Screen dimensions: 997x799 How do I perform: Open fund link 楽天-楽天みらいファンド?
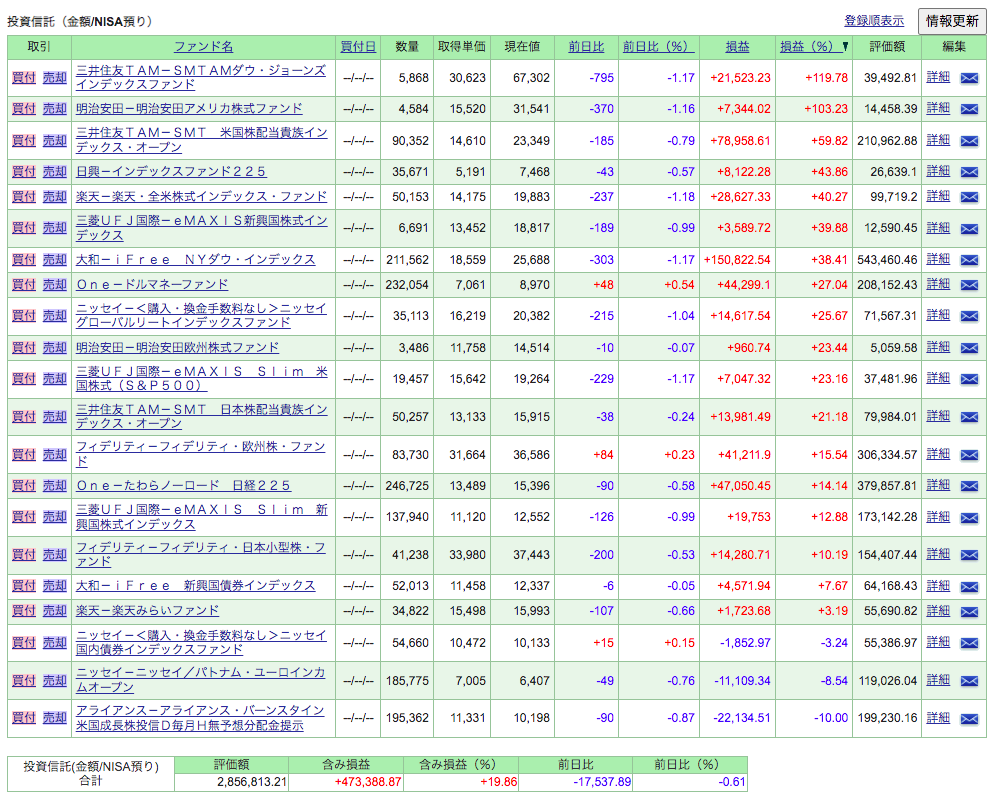click(x=148, y=611)
